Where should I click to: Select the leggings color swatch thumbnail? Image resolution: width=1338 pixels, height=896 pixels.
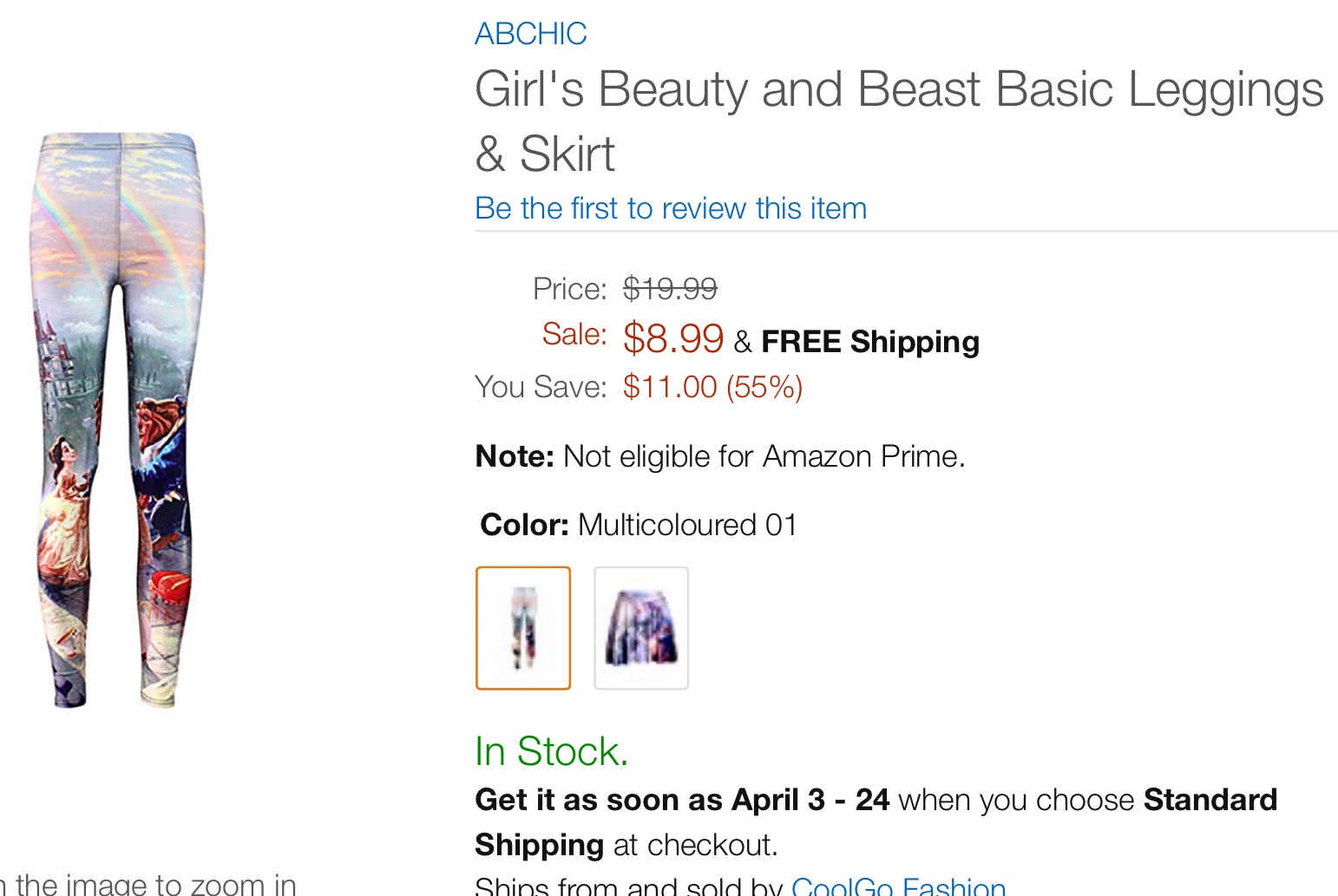click(523, 628)
